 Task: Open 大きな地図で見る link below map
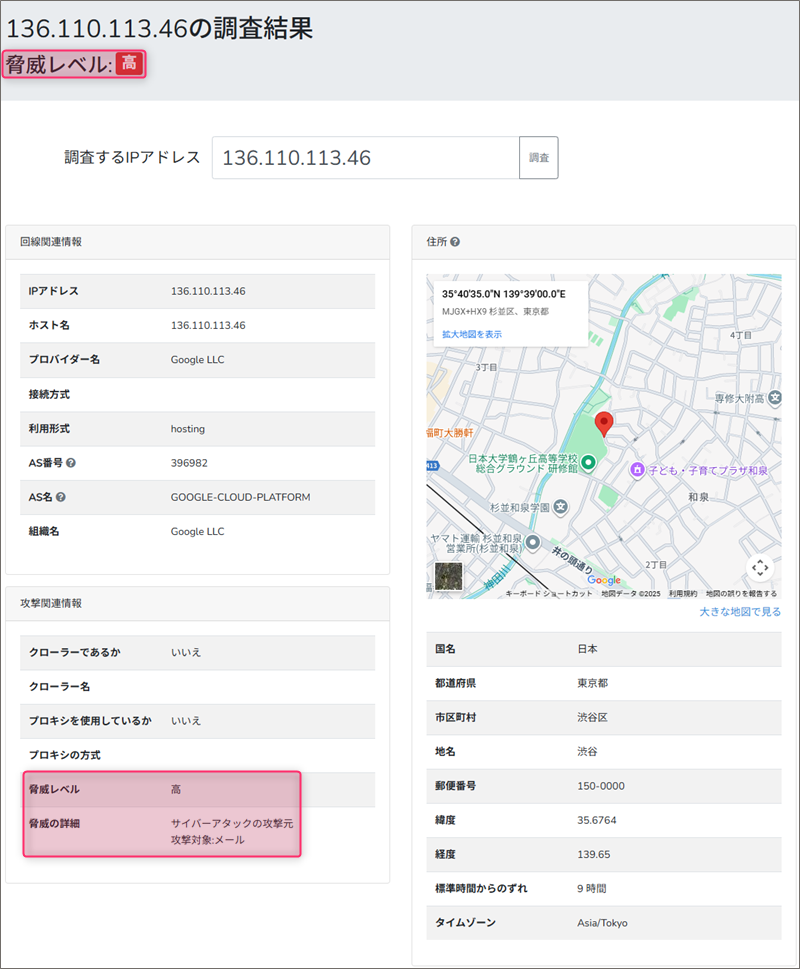pos(739,612)
